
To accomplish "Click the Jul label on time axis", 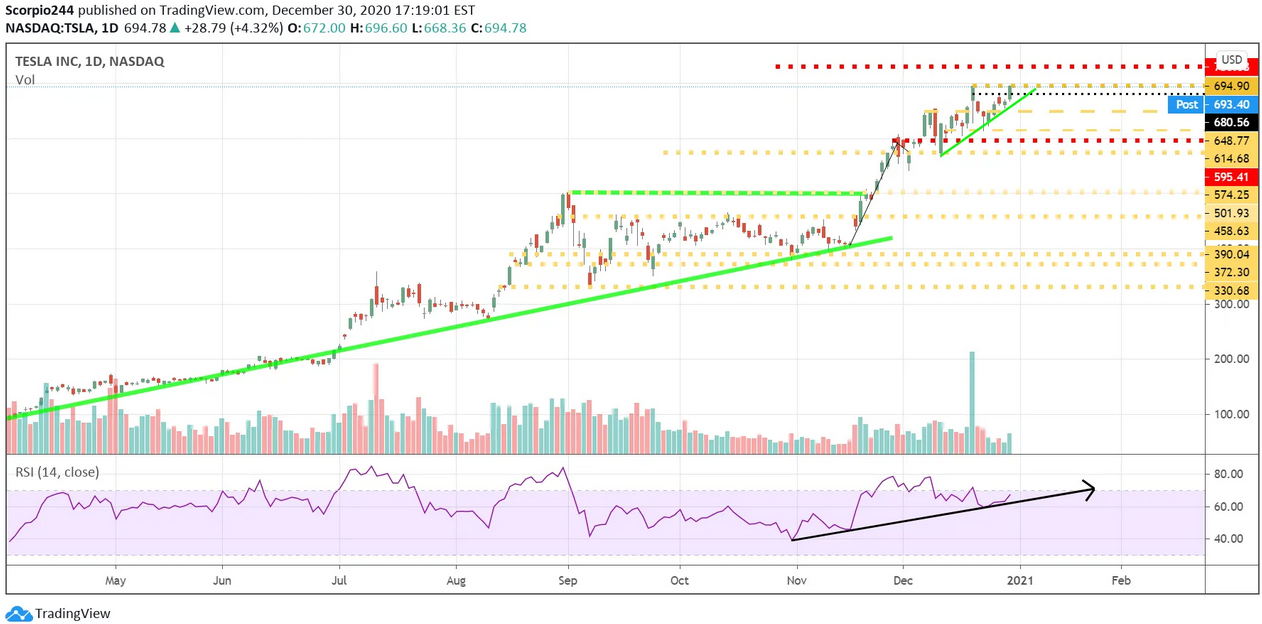I will (x=340, y=579).
